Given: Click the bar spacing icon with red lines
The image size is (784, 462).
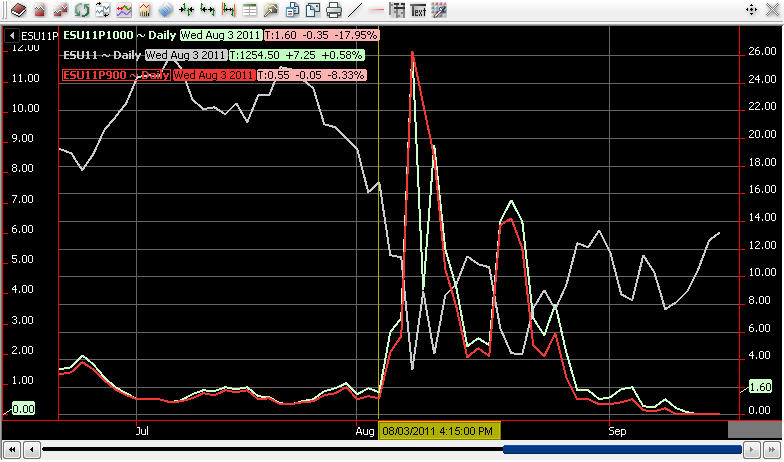Looking at the screenshot, I should click(x=228, y=10).
